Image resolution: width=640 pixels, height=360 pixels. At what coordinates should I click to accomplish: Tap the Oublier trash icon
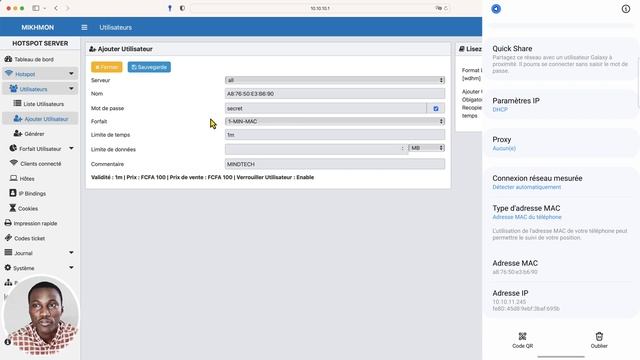[599, 337]
